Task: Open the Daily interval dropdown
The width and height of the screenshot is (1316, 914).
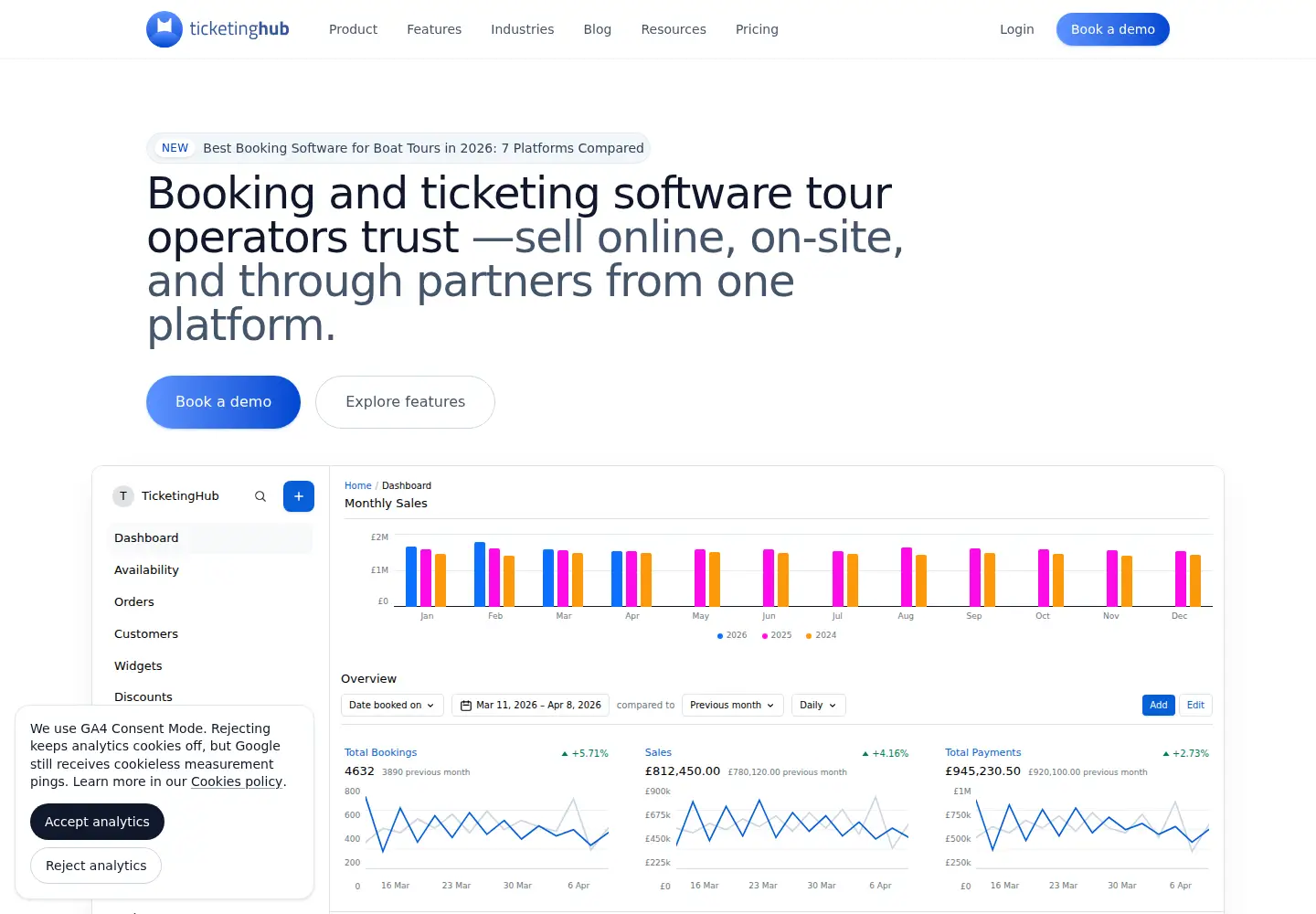Action: pyautogui.click(x=819, y=706)
